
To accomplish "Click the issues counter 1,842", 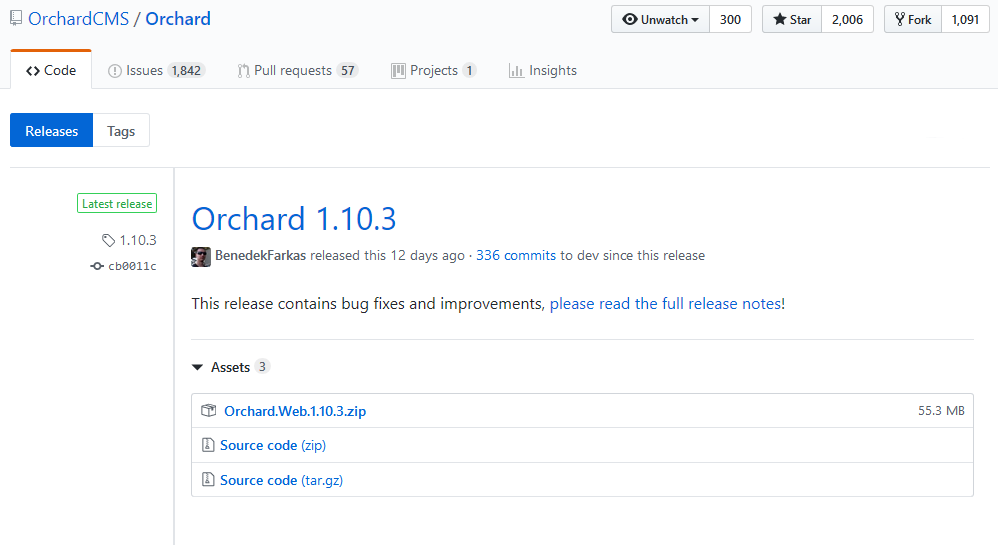I will (x=186, y=70).
